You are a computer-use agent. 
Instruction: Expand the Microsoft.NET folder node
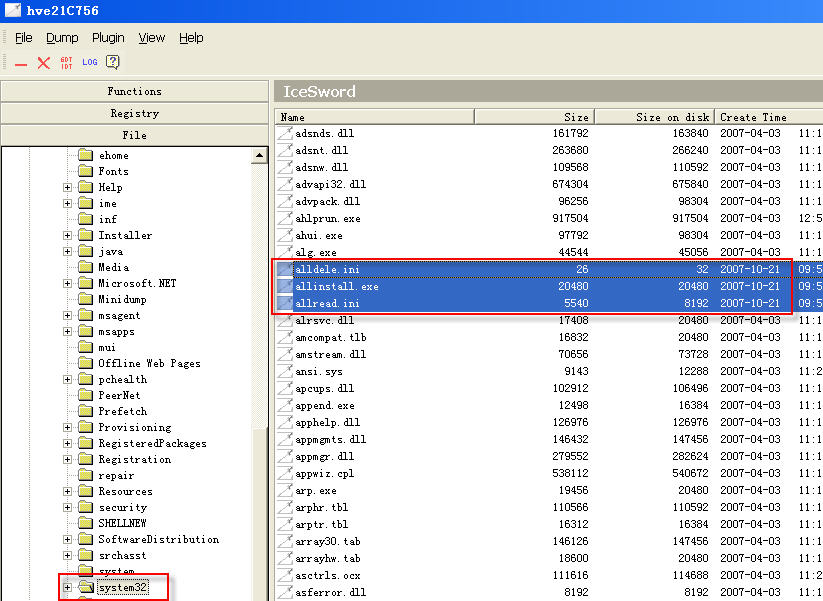[x=67, y=283]
